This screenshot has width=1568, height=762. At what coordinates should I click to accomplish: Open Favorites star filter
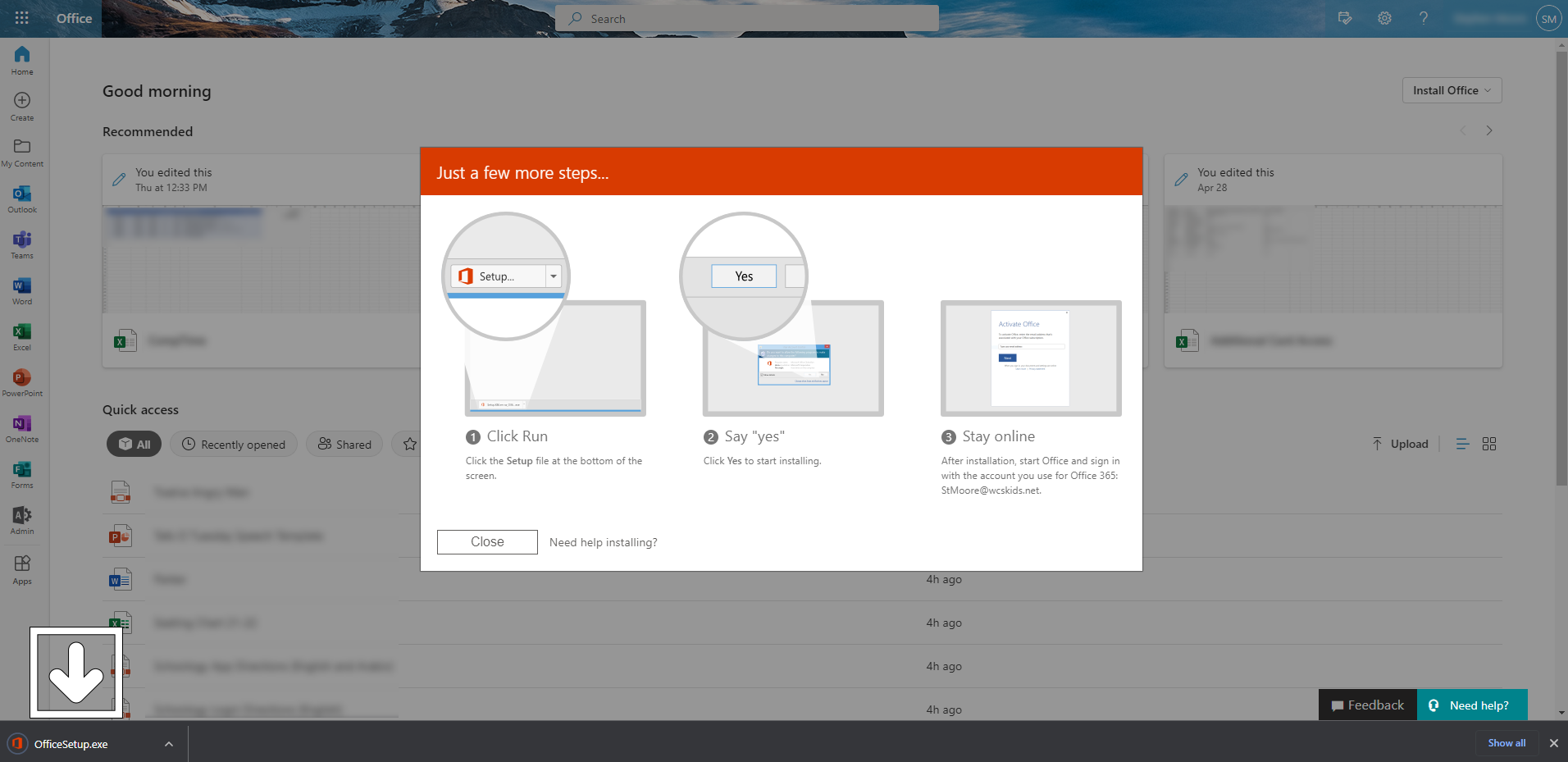(x=410, y=444)
